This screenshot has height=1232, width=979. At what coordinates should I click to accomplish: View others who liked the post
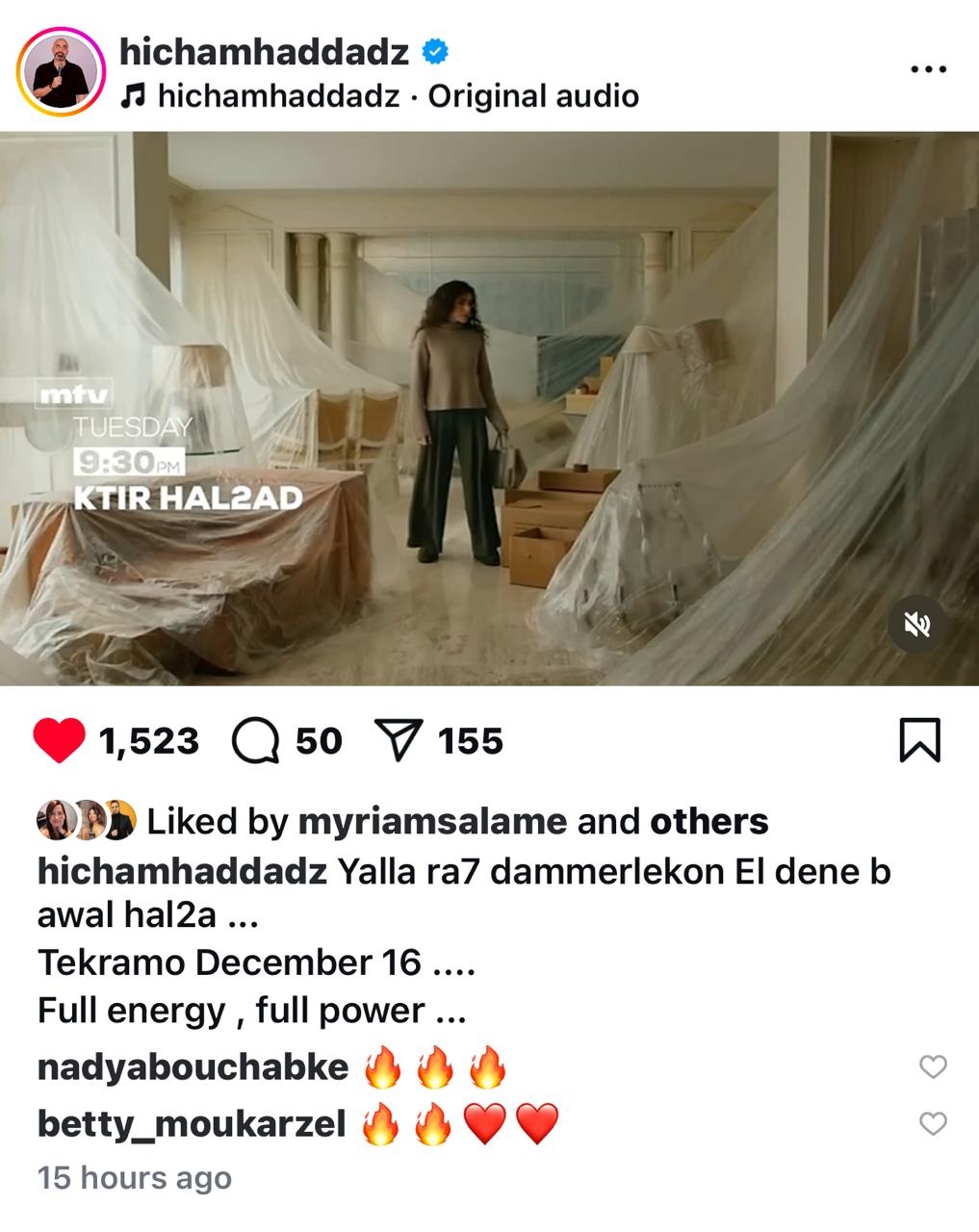pos(709,821)
